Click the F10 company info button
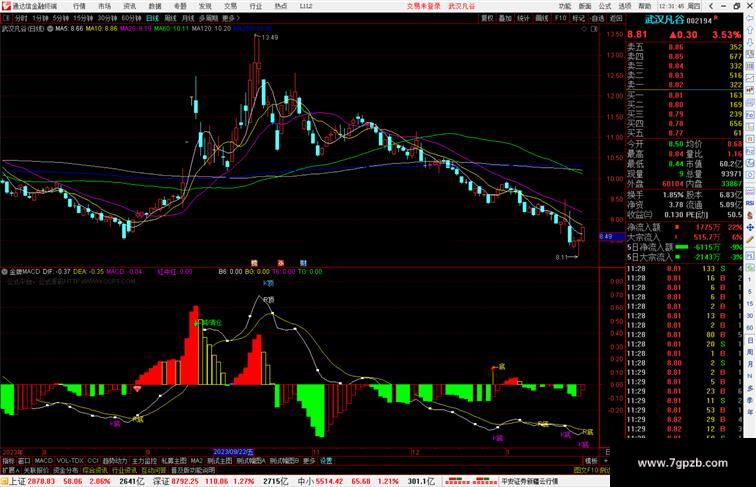Screen dimensions: 756x487 561,18
